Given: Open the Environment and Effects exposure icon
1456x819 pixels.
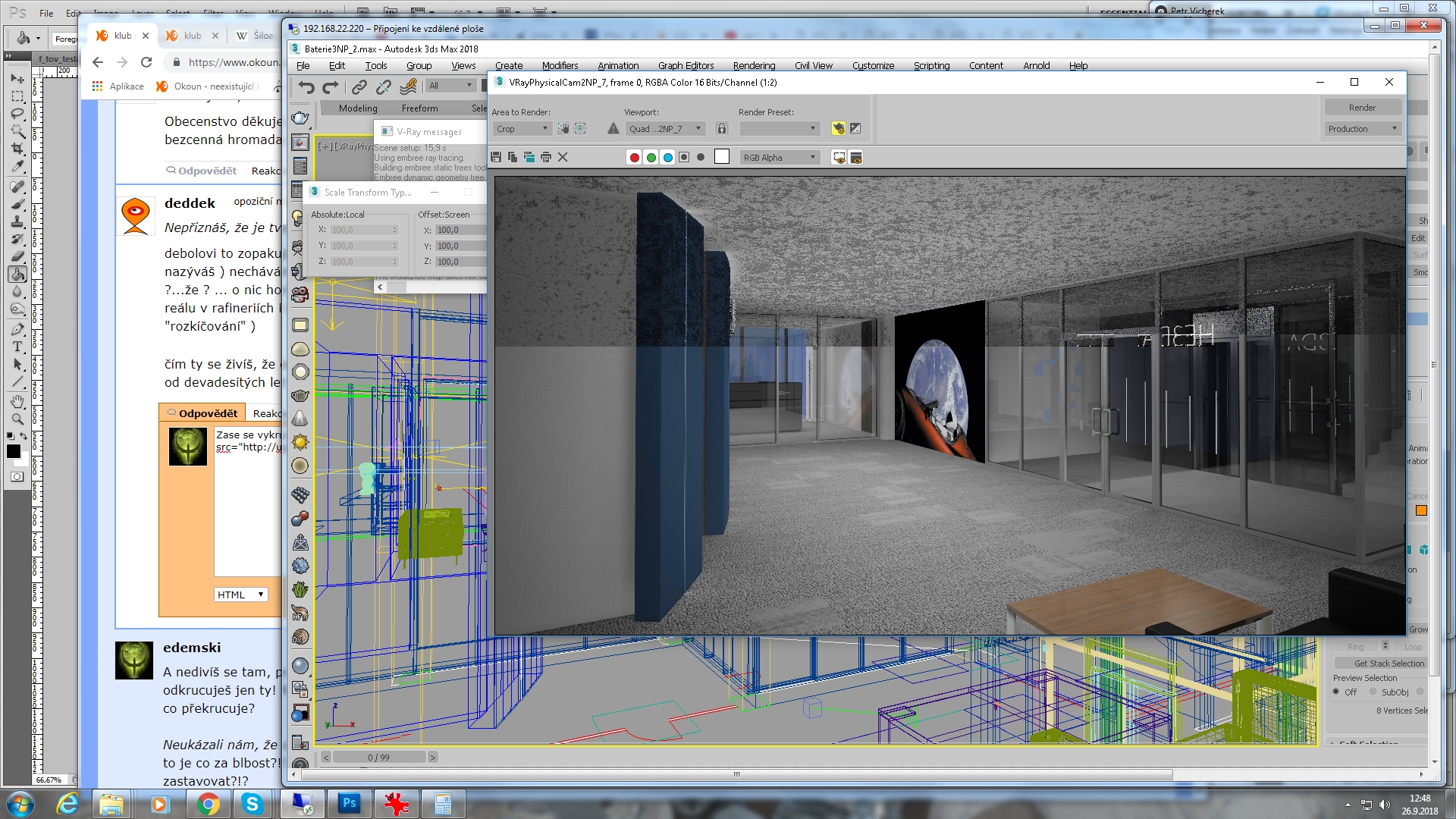Looking at the screenshot, I should (855, 128).
